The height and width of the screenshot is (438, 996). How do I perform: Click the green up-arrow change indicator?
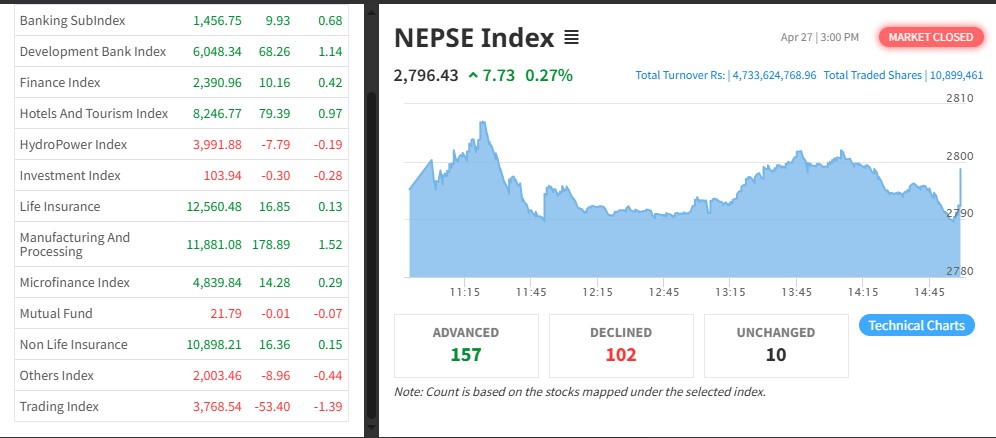[473, 75]
